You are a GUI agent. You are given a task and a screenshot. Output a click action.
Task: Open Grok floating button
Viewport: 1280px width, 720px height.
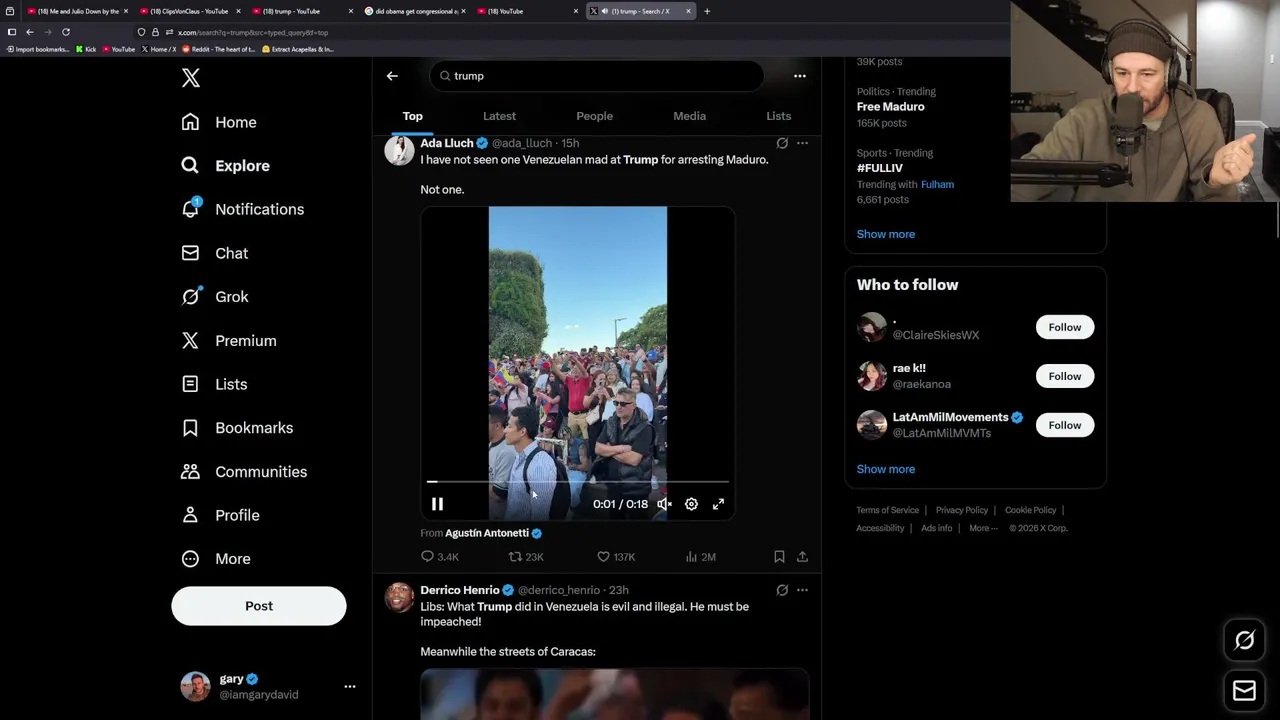[1244, 641]
